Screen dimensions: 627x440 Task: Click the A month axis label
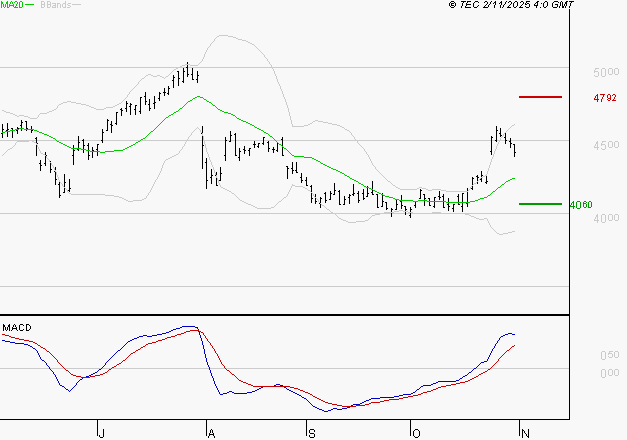pyautogui.click(x=212, y=434)
